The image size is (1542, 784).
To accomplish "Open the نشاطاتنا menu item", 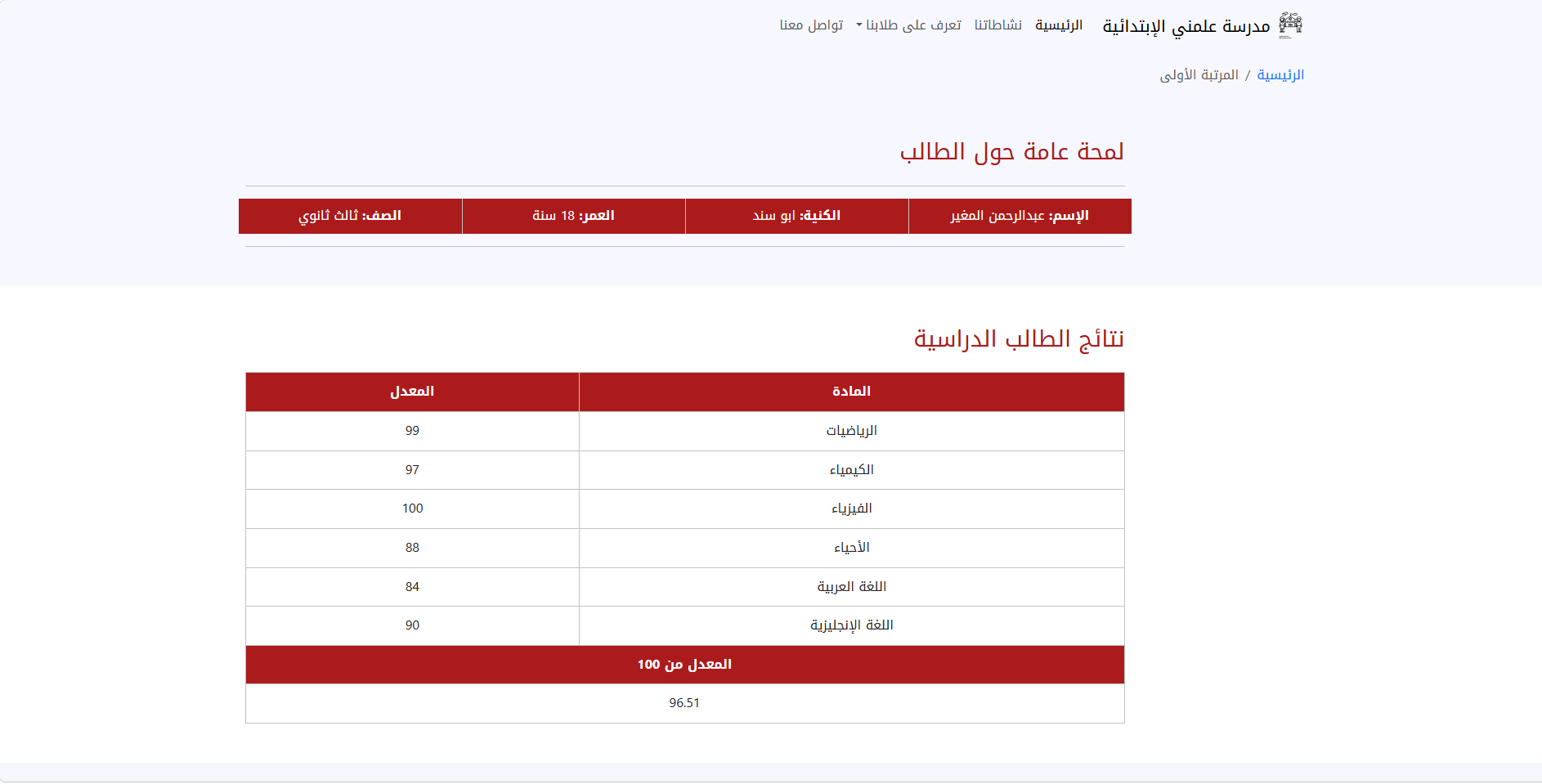I will (x=997, y=25).
